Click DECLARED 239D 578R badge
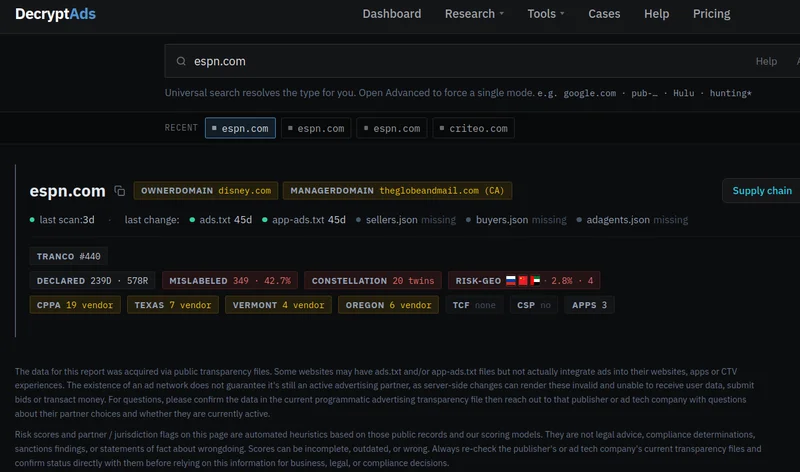800x472 pixels. click(92, 281)
